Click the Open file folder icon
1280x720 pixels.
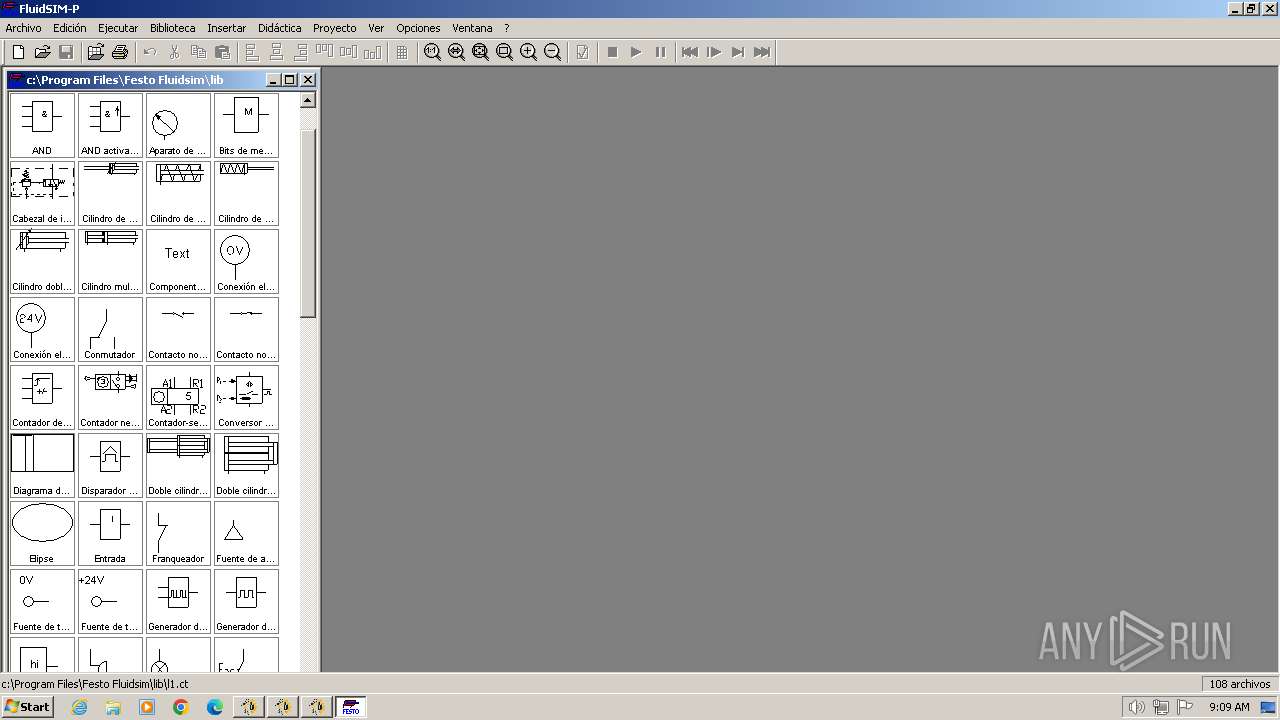(x=42, y=52)
